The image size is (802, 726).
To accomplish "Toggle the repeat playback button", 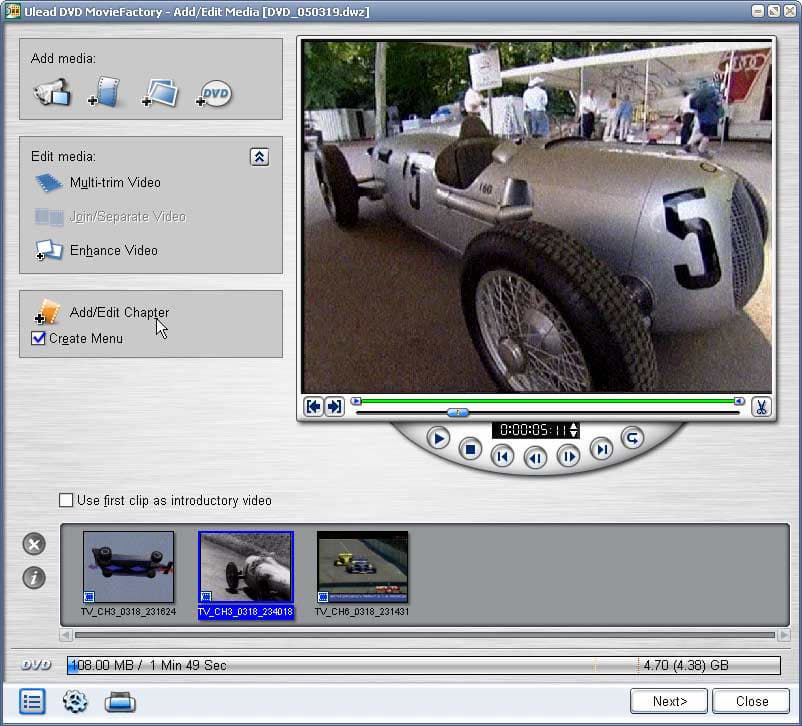I will point(631,437).
